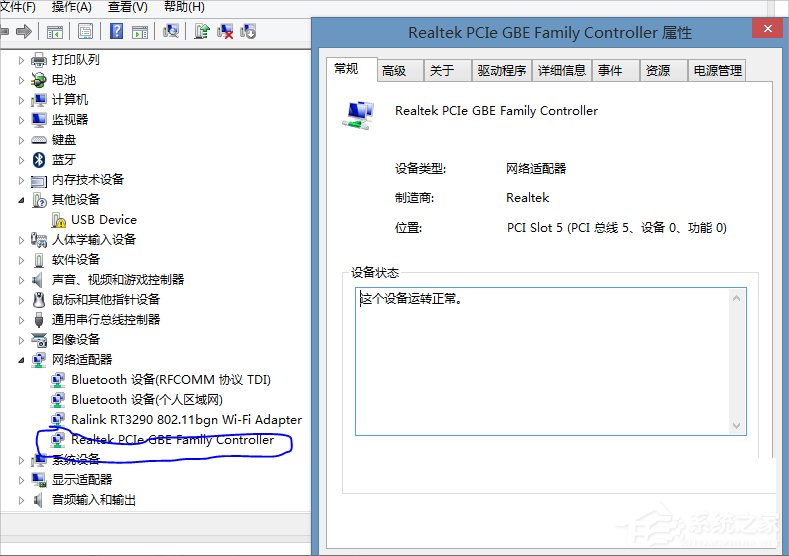Select Realtek PCIe GBE Family Controller in tree
The width and height of the screenshot is (789, 556).
(x=172, y=440)
